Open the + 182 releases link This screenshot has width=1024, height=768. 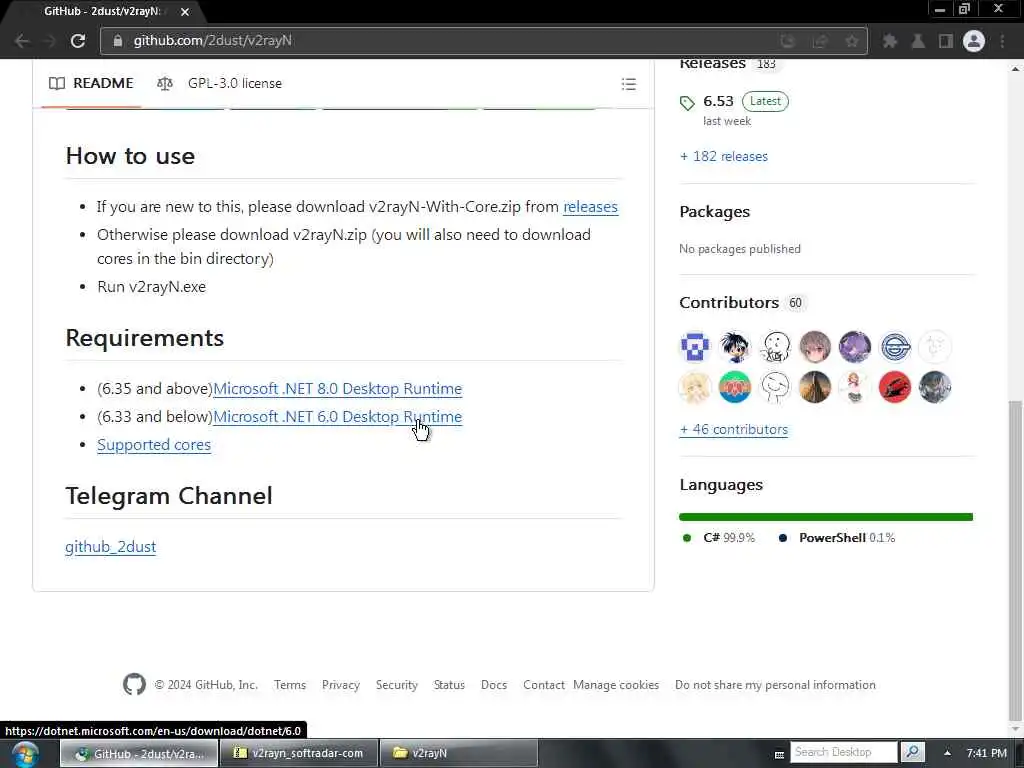point(724,156)
